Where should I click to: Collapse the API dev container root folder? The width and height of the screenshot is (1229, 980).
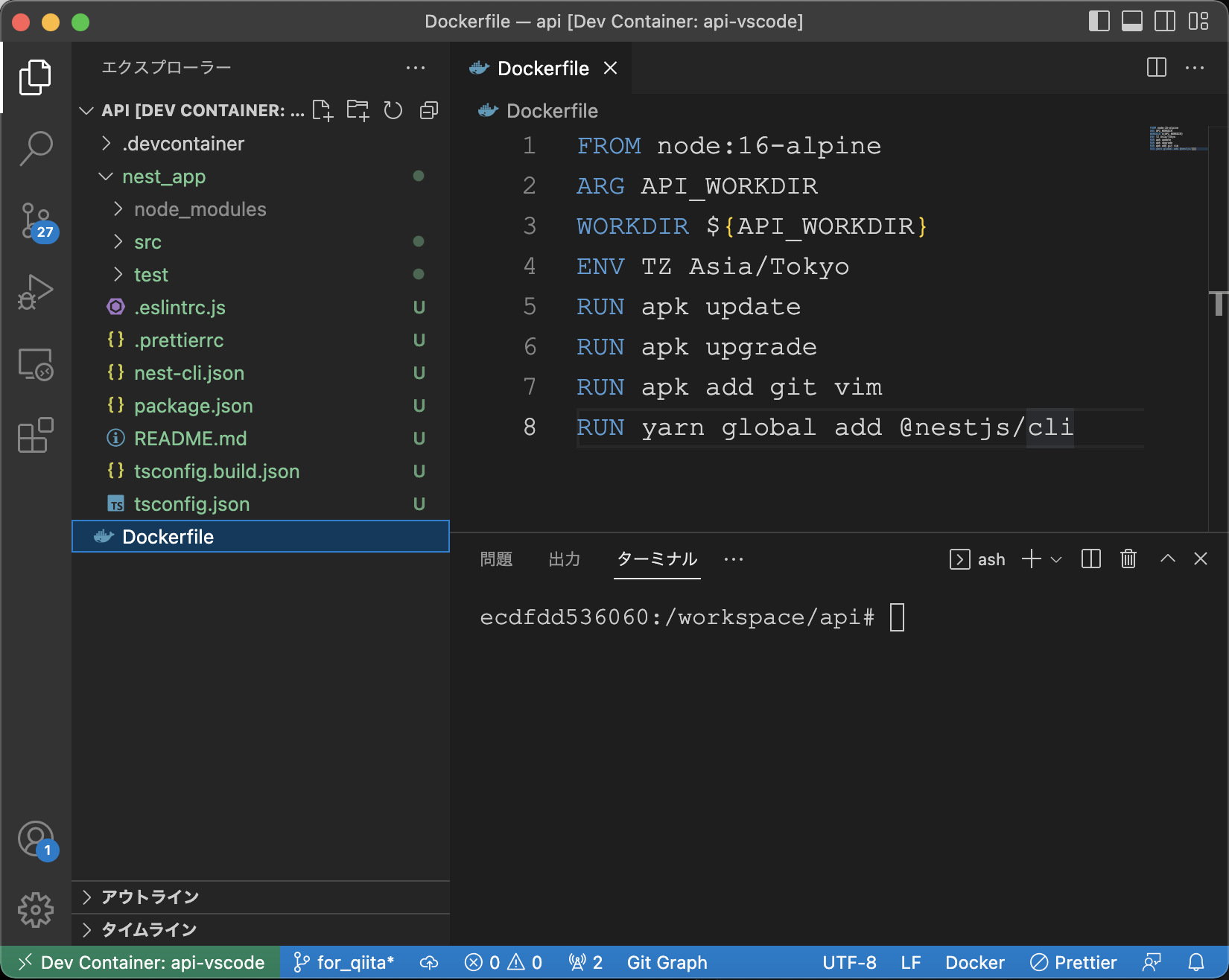tap(86, 111)
